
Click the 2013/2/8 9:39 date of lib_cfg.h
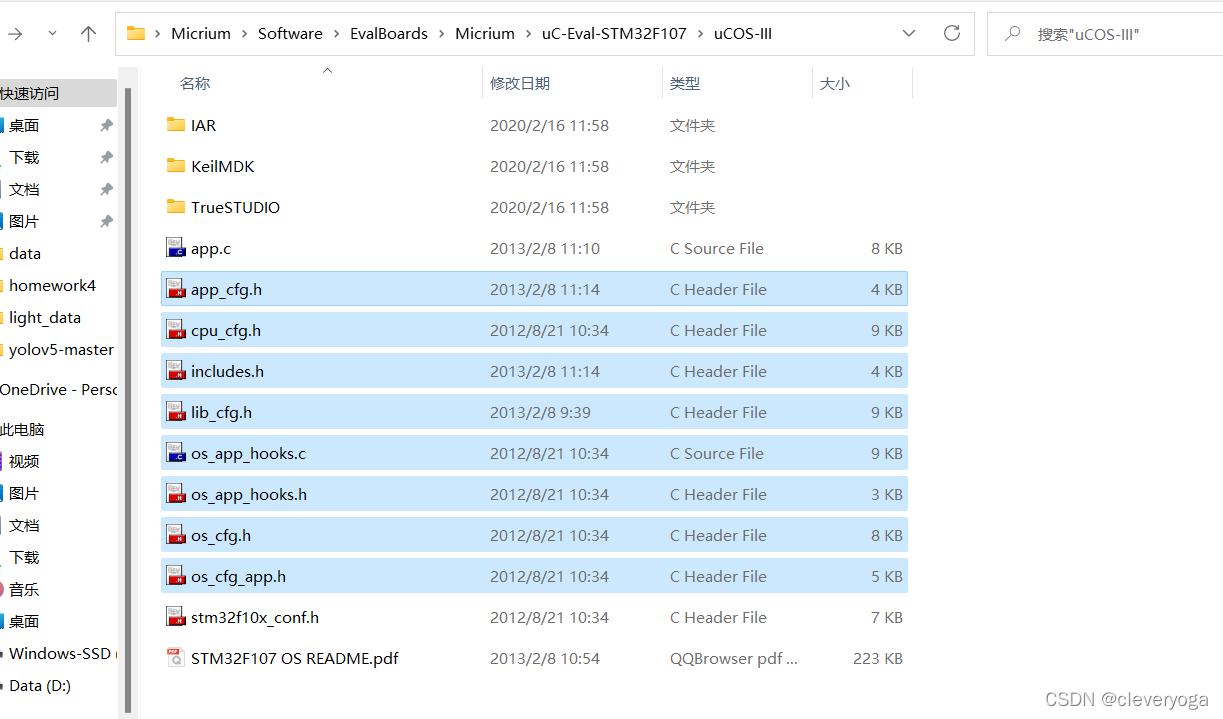540,412
